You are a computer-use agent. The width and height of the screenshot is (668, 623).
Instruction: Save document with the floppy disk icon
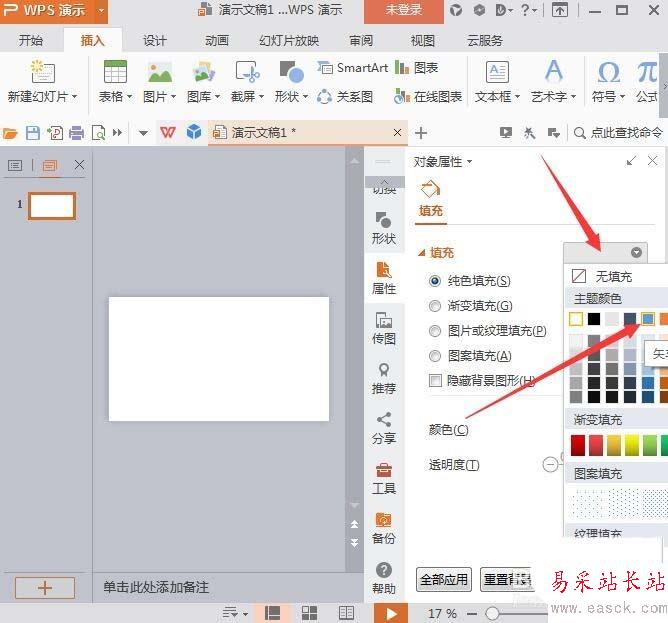[x=33, y=133]
